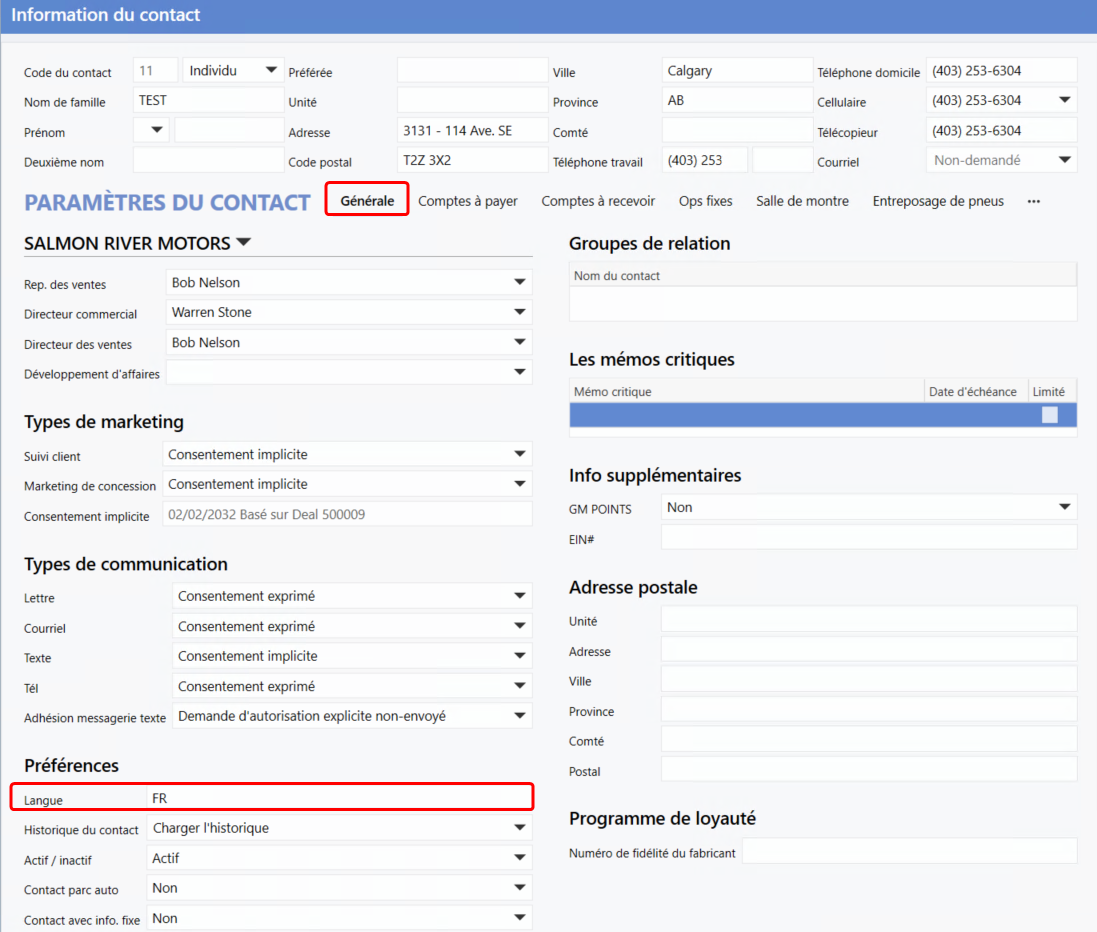This screenshot has width=1097, height=932.
Task: Open the Ops fixes tab
Action: (x=705, y=201)
